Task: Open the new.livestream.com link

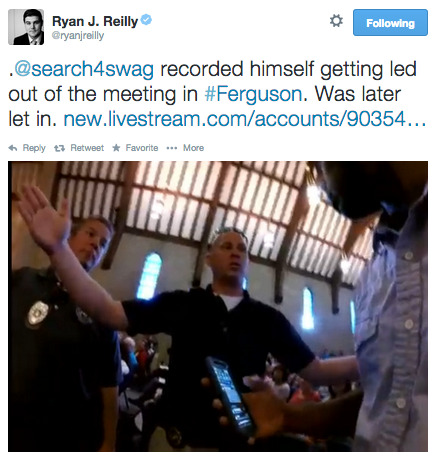Action: pyautogui.click(x=245, y=119)
